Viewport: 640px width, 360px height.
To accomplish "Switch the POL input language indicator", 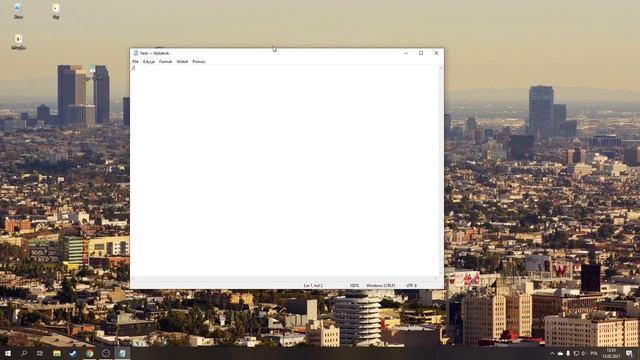I will pyautogui.click(x=594, y=353).
